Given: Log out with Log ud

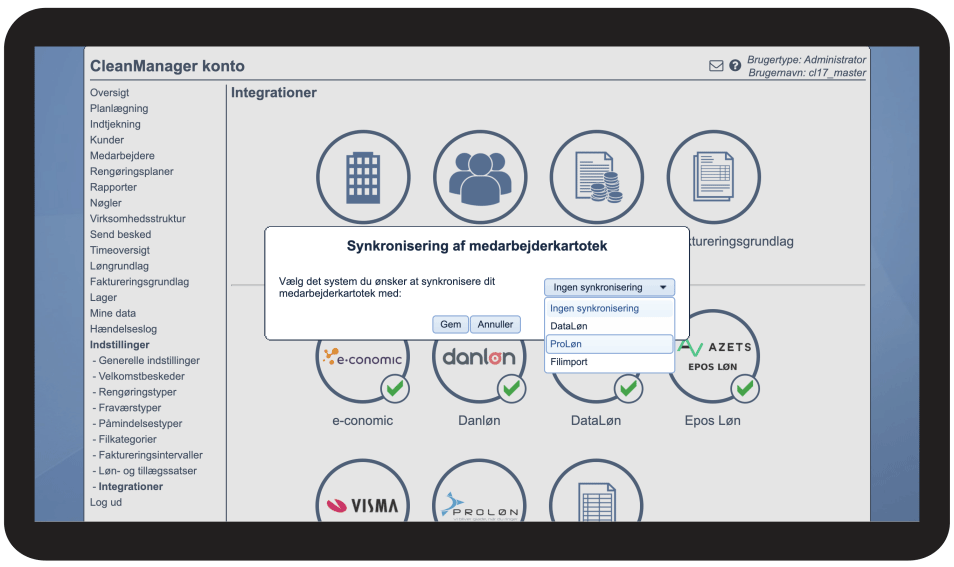Looking at the screenshot, I should click(106, 503).
